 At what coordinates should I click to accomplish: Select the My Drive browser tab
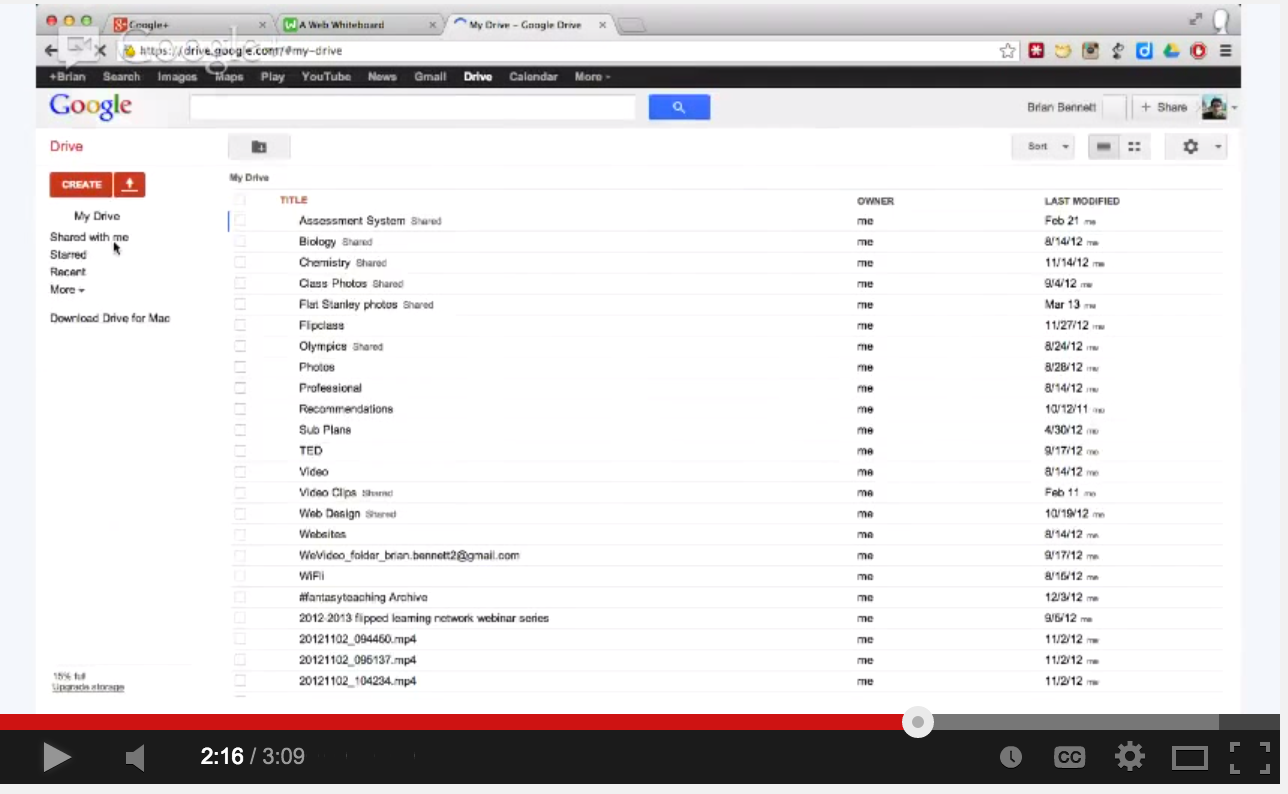click(530, 24)
